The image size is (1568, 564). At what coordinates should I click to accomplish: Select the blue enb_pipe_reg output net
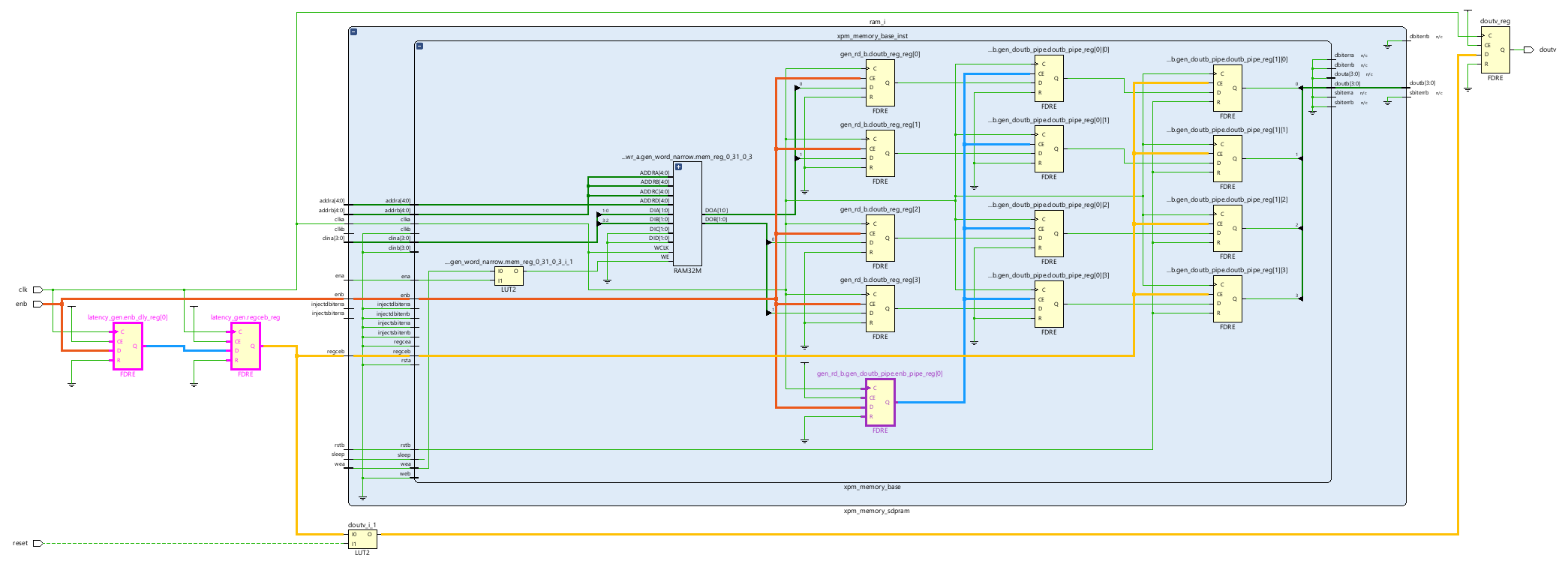964,337
